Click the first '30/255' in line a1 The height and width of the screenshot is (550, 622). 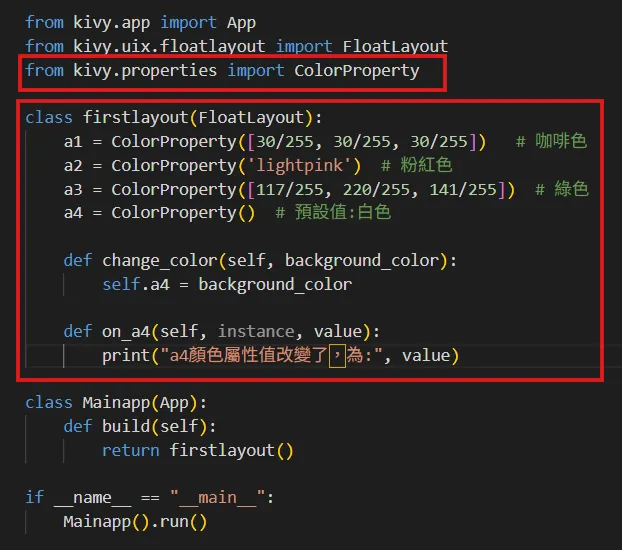pyautogui.click(x=285, y=142)
